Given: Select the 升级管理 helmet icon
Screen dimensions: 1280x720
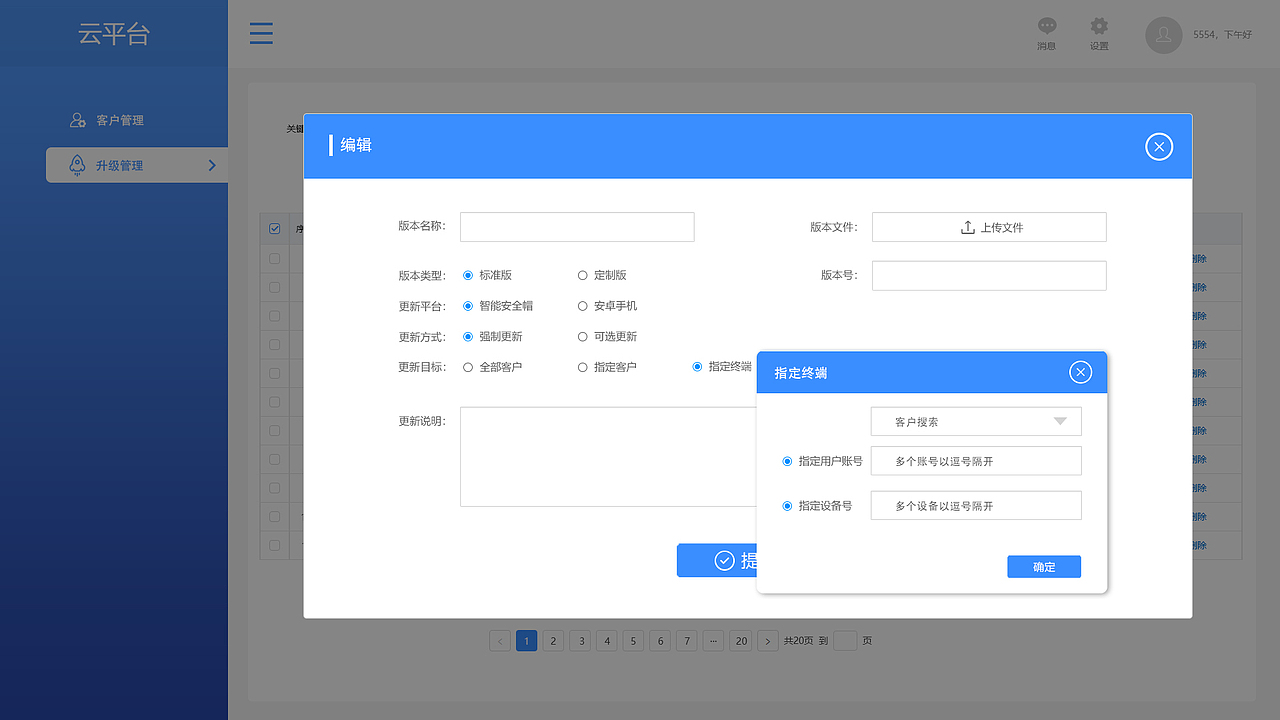Looking at the screenshot, I should pos(77,165).
